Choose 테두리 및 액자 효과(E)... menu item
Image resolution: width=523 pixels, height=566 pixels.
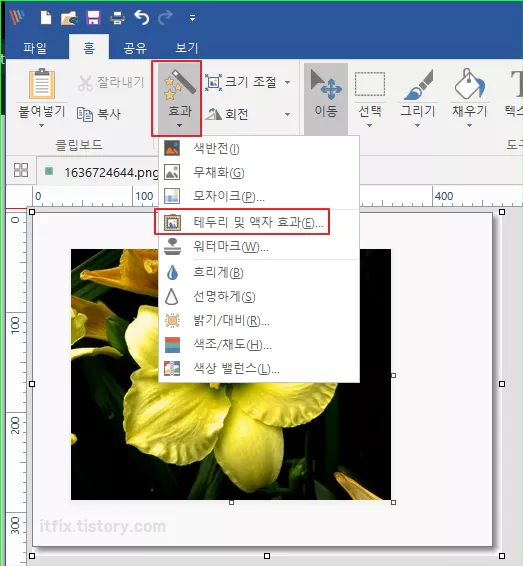tap(259, 222)
